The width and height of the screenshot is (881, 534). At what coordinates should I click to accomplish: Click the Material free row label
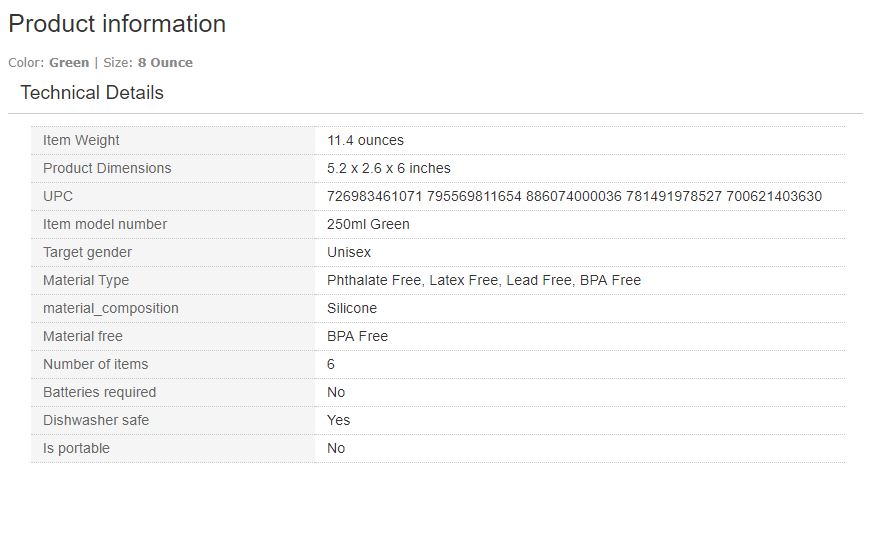(83, 337)
